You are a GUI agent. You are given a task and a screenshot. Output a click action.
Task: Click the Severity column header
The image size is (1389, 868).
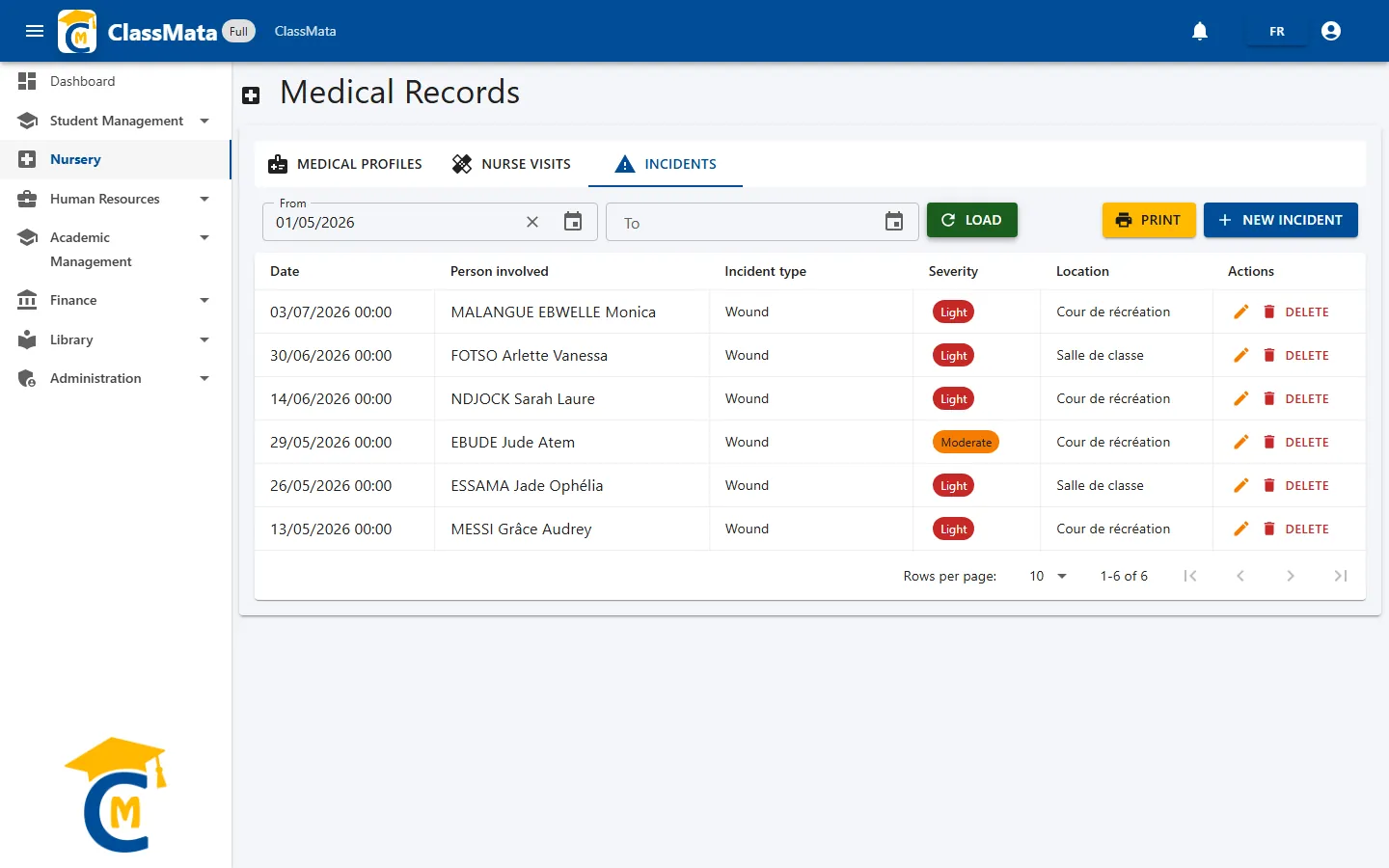(x=953, y=271)
